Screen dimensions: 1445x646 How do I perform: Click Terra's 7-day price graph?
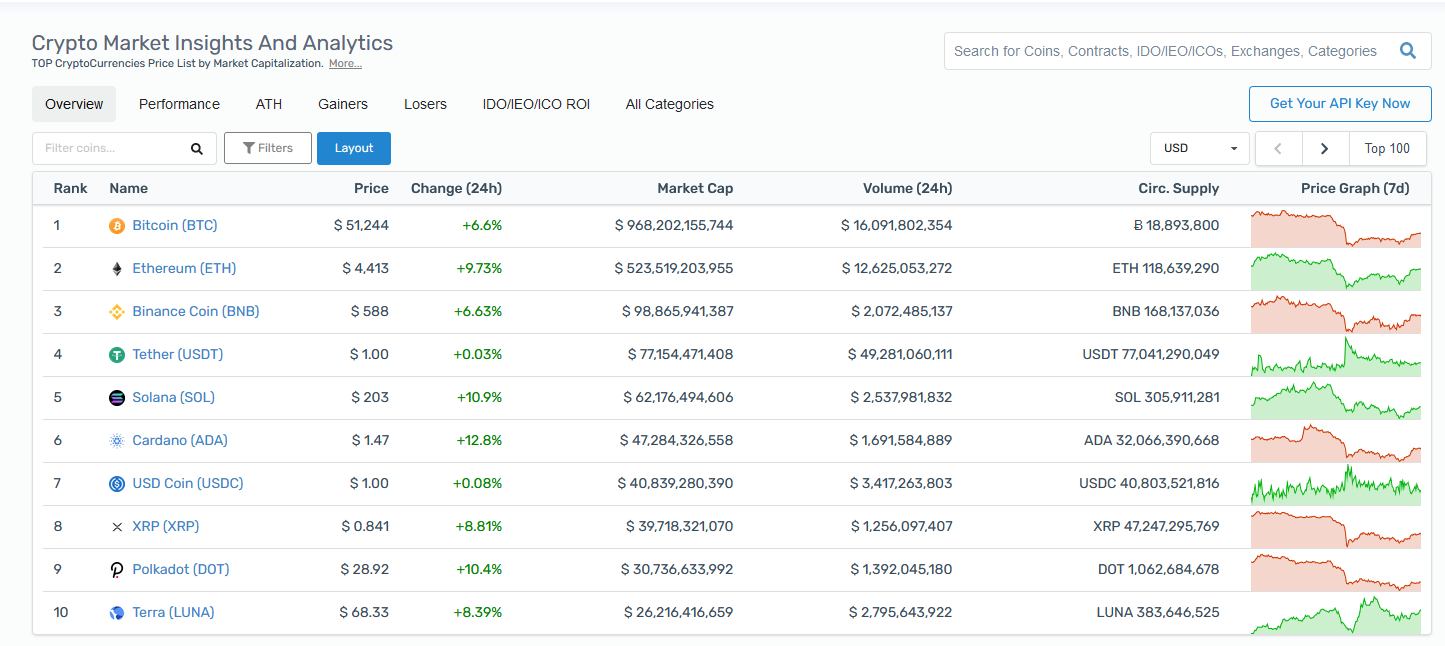1336,614
